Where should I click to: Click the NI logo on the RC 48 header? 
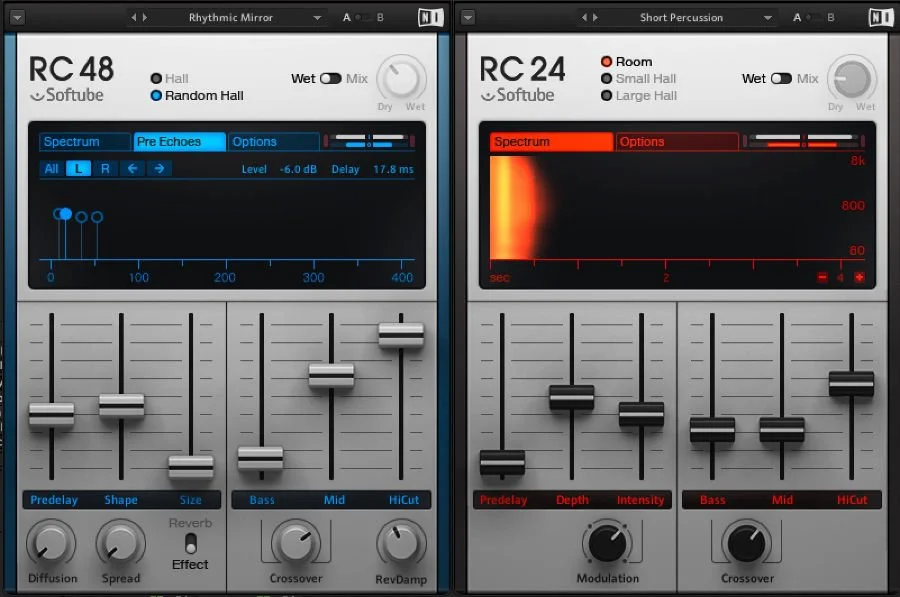coord(430,16)
